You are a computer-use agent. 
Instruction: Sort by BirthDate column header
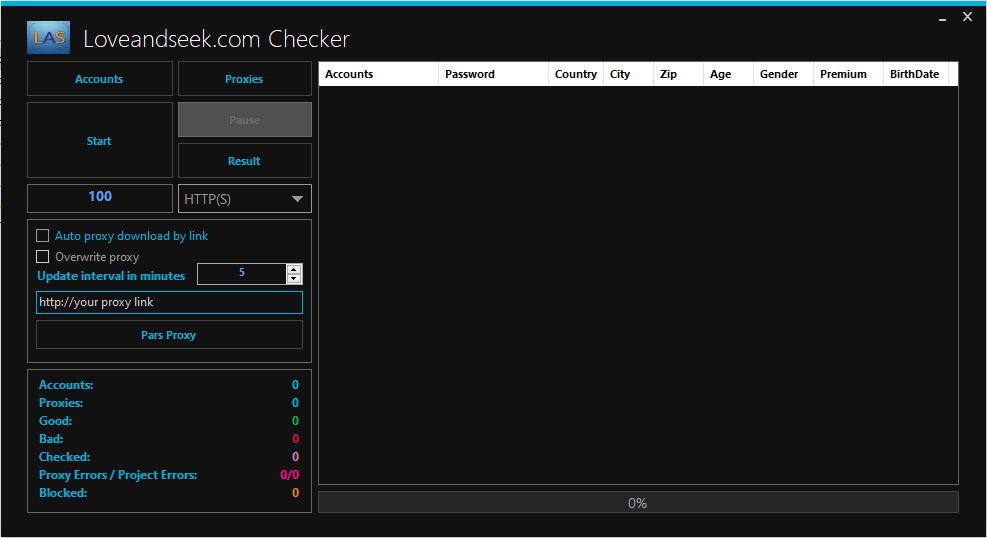[916, 74]
